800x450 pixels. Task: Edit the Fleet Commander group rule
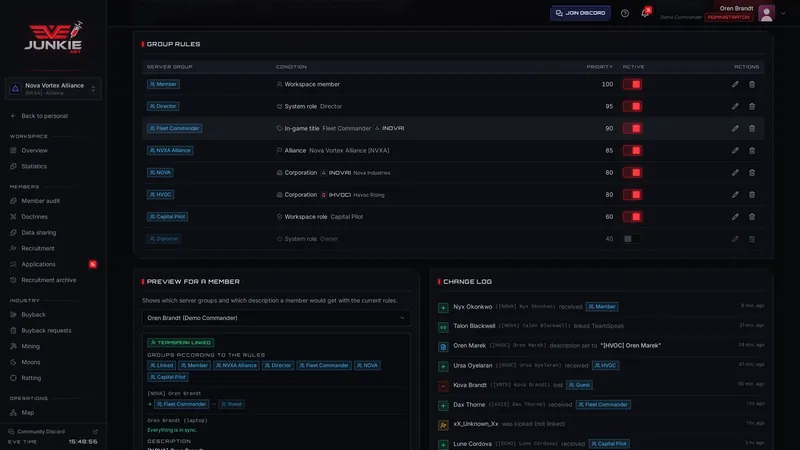pyautogui.click(x=735, y=129)
